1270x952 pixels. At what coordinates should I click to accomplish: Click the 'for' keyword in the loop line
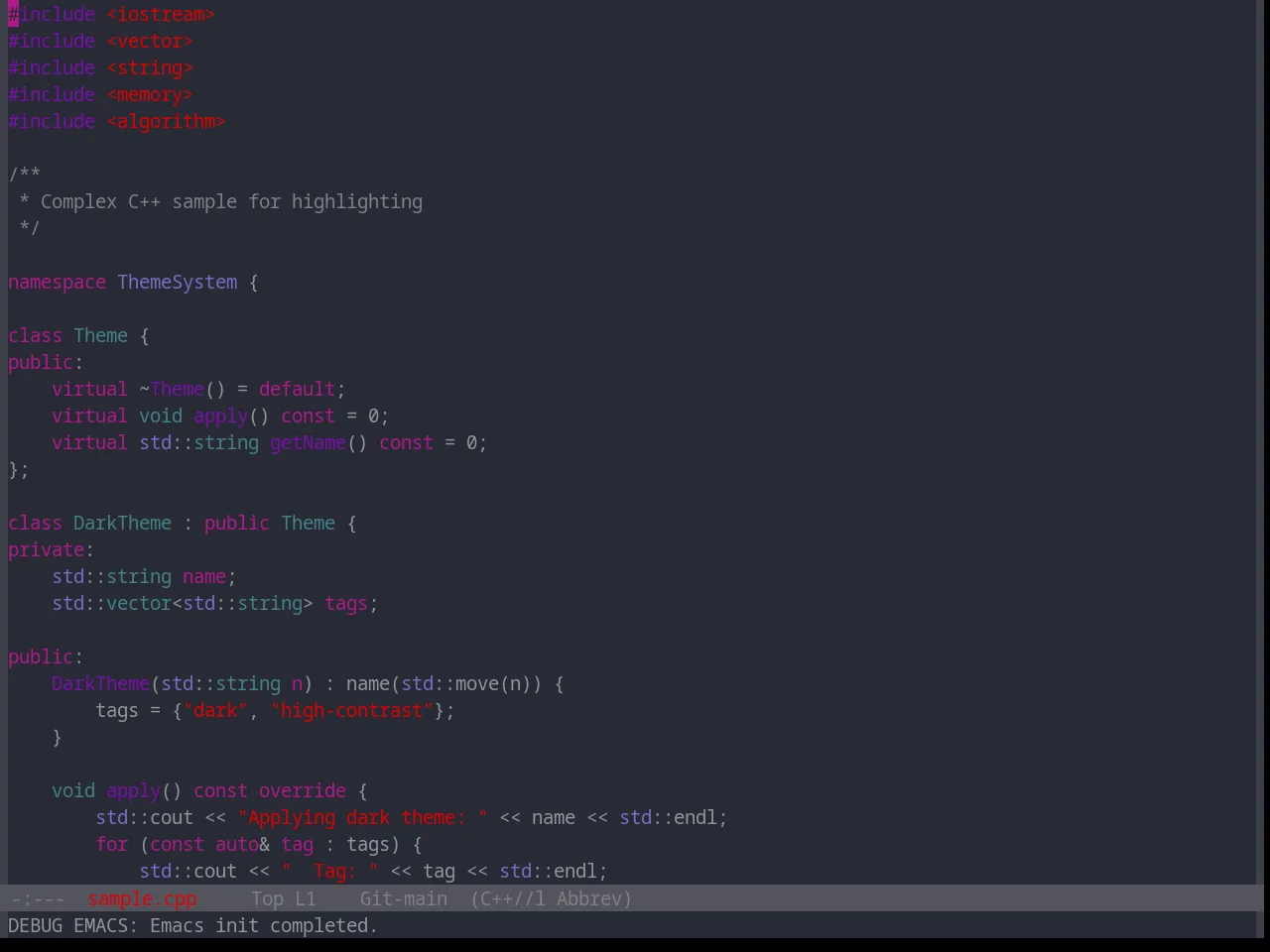coord(112,845)
